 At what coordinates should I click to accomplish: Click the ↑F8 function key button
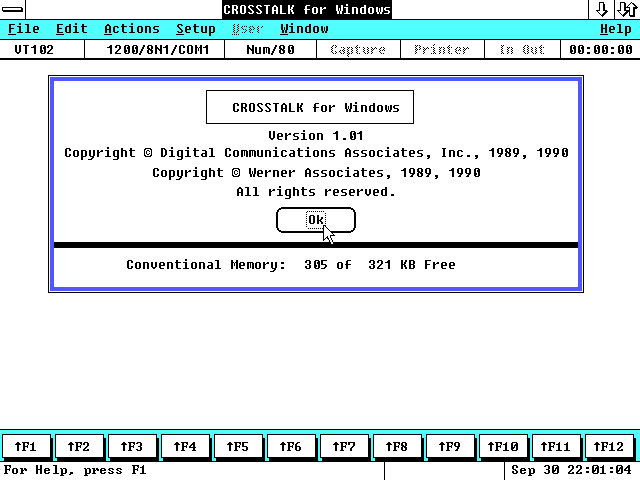point(398,446)
